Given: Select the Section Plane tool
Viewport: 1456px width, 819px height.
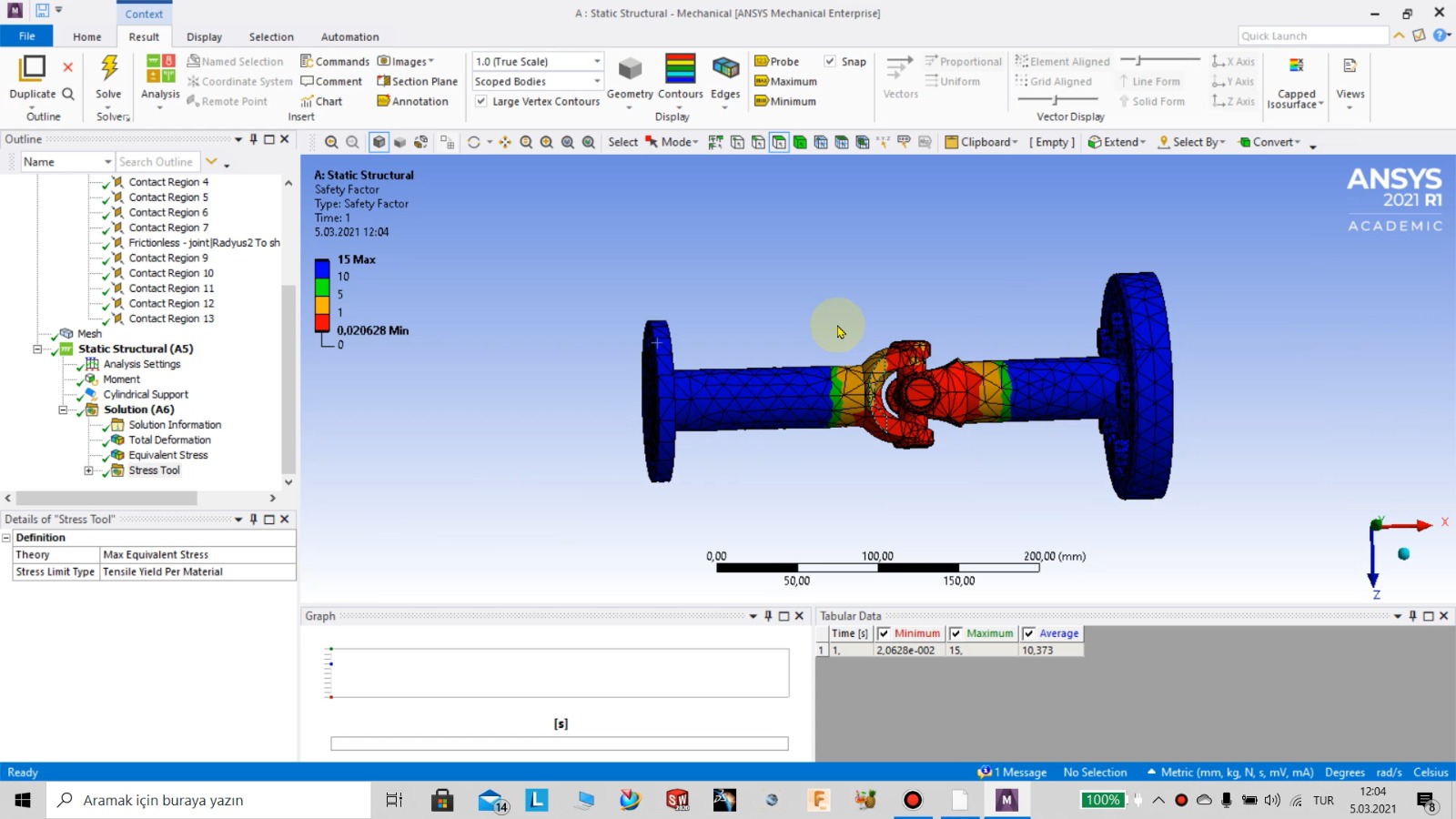Looking at the screenshot, I should (417, 81).
